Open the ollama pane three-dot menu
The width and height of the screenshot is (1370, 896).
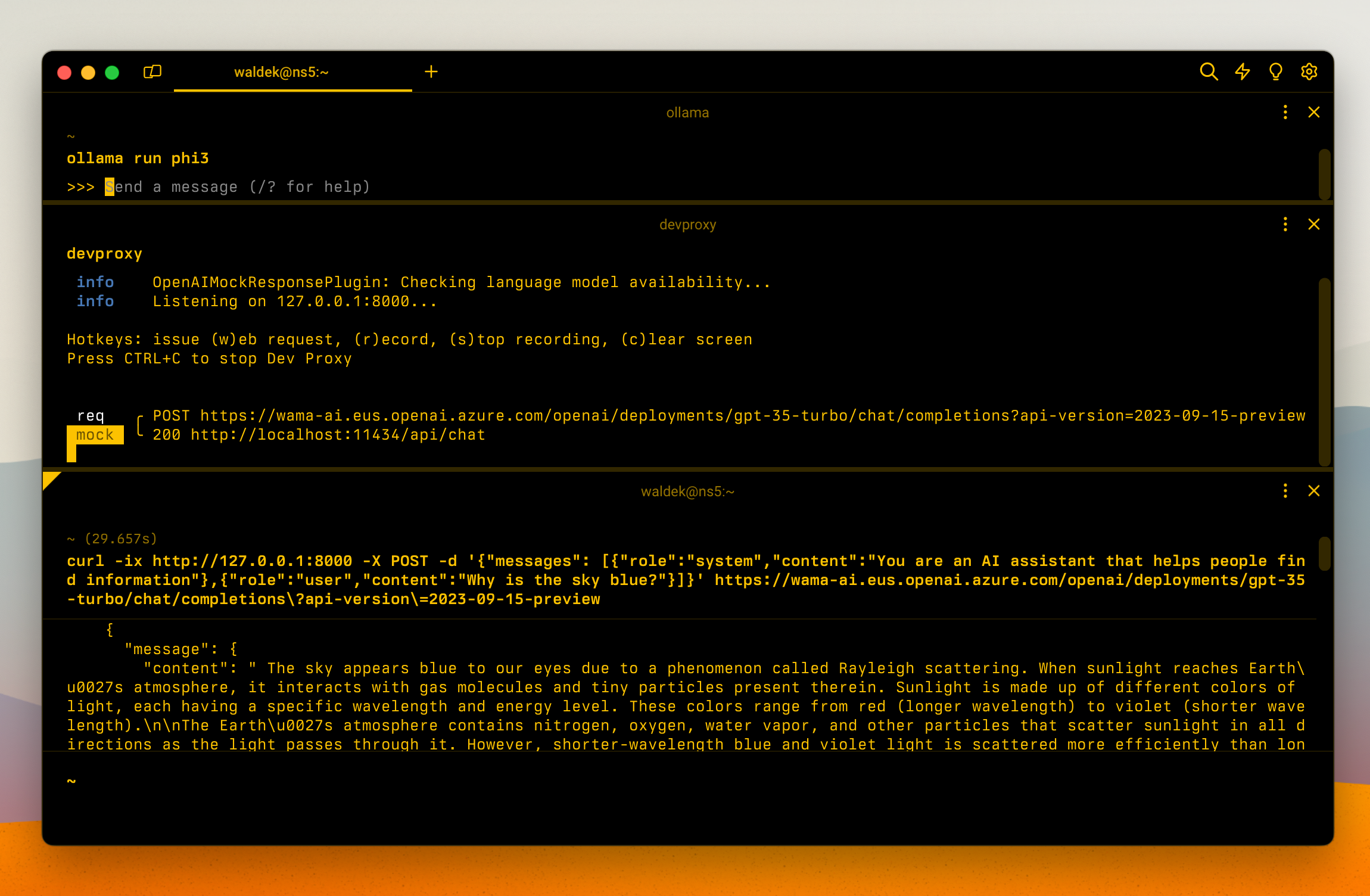coord(1285,112)
